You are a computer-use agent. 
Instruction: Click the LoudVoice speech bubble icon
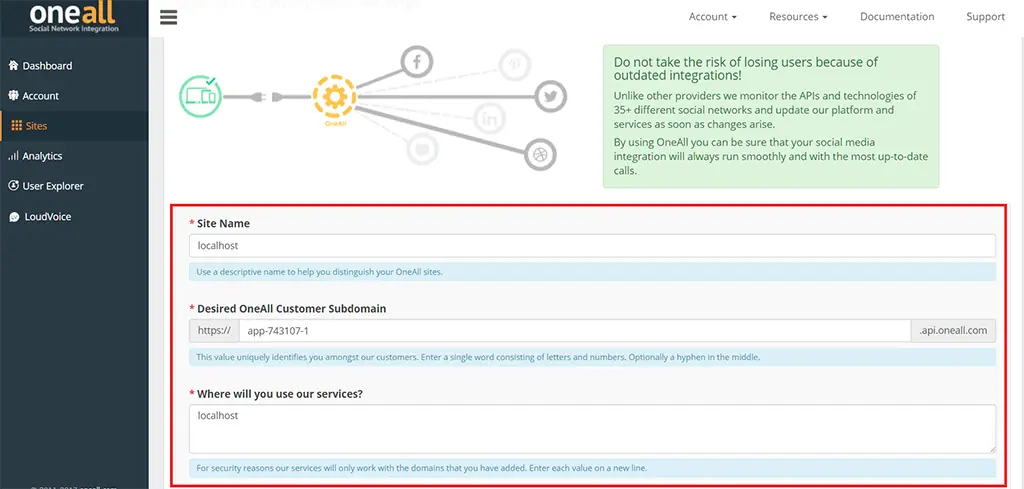click(x=14, y=217)
